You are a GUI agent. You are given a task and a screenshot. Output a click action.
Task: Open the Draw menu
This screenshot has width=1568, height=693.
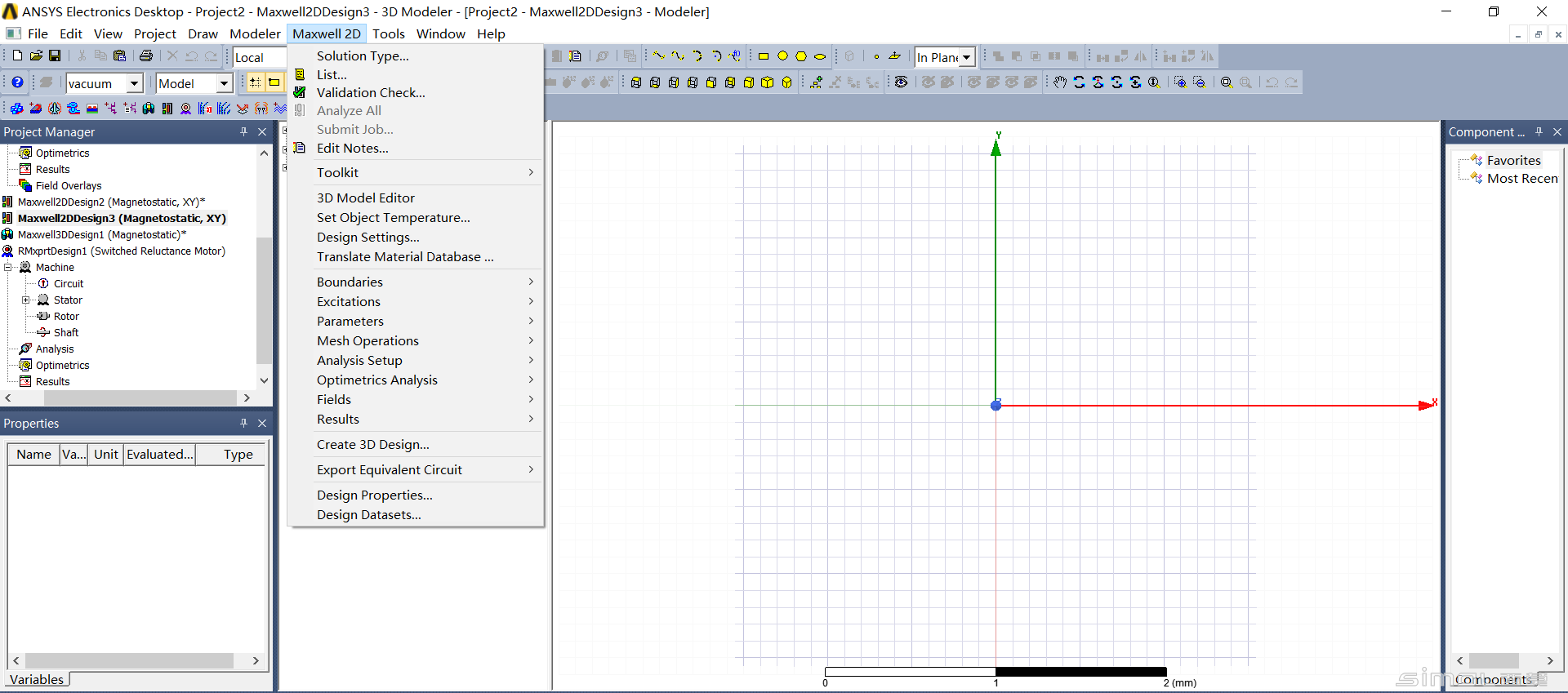(203, 33)
